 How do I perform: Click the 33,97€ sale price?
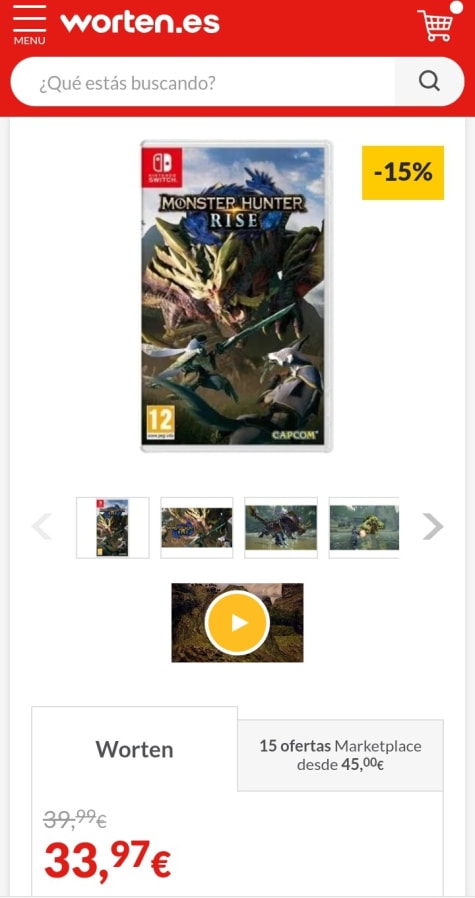tap(108, 860)
